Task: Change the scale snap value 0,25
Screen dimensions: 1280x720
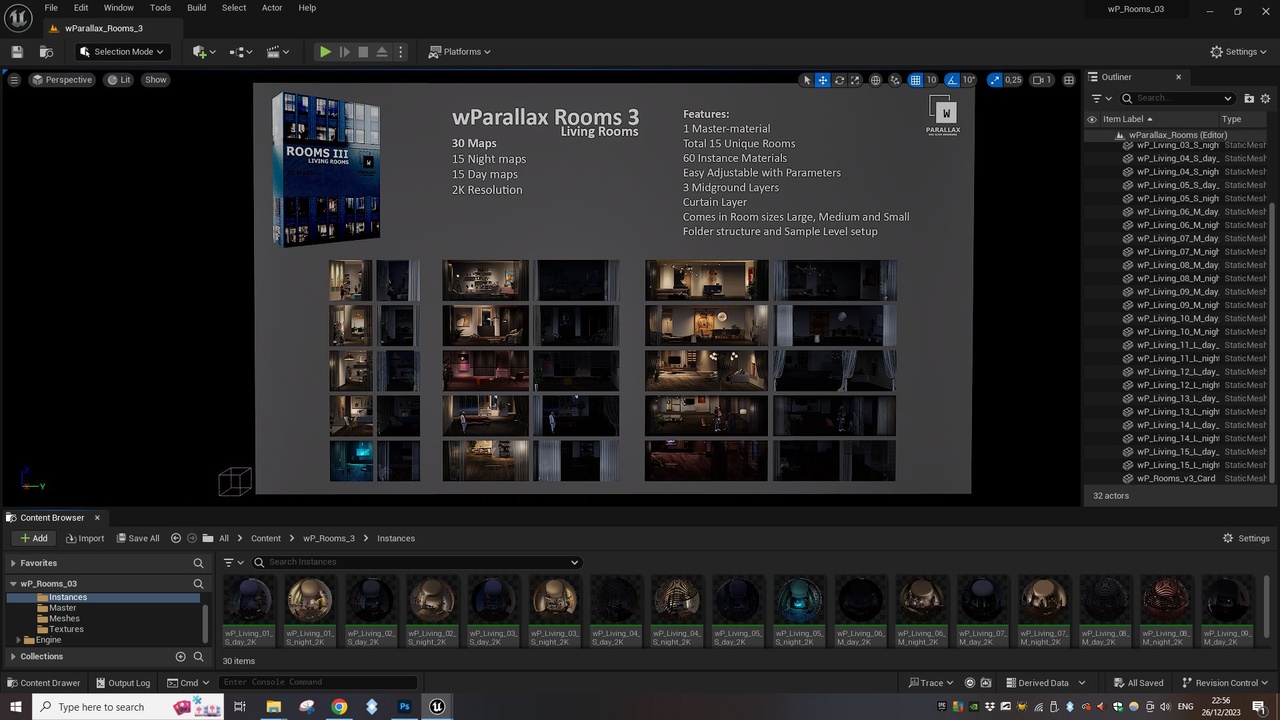Action: click(1013, 80)
